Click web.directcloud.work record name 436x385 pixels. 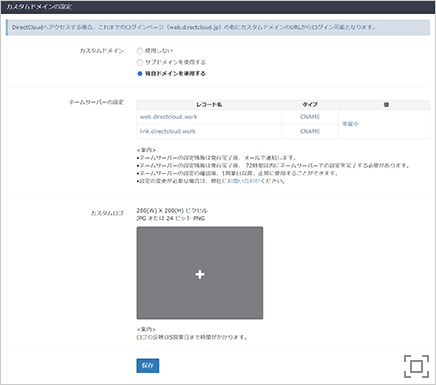pos(168,117)
